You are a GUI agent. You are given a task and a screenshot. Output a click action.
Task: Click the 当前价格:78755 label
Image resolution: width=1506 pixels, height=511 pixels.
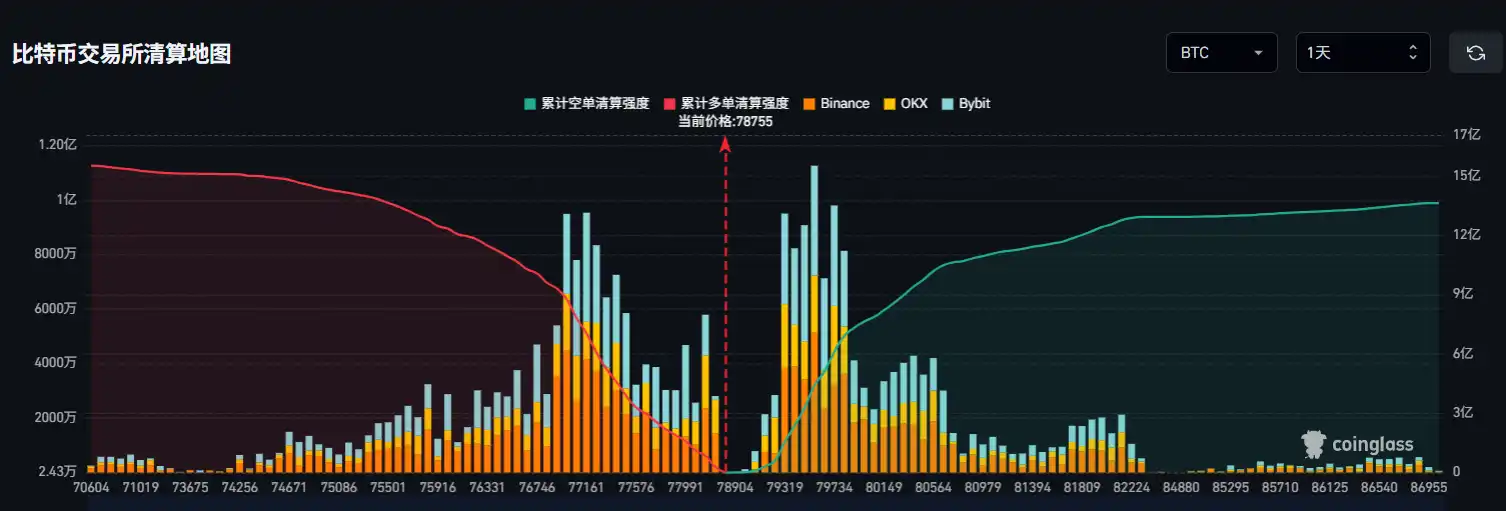[x=726, y=121]
